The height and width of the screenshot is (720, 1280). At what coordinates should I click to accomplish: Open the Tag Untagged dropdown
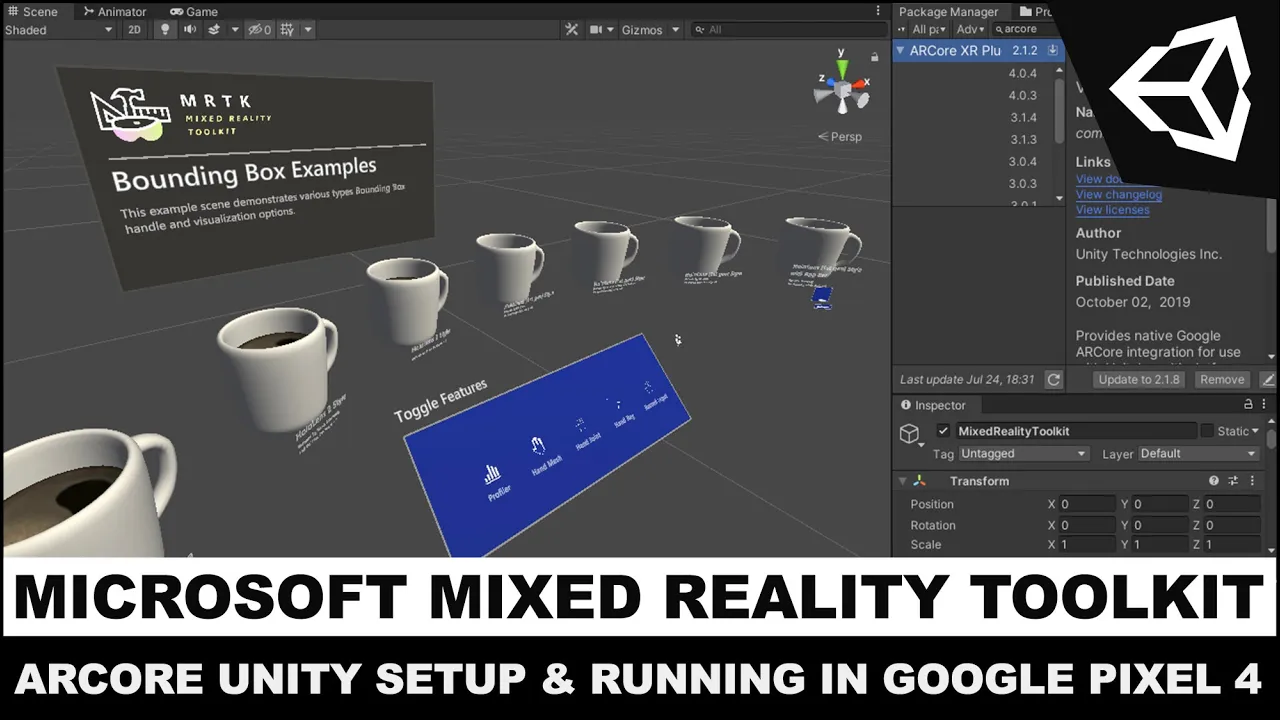(x=1023, y=454)
